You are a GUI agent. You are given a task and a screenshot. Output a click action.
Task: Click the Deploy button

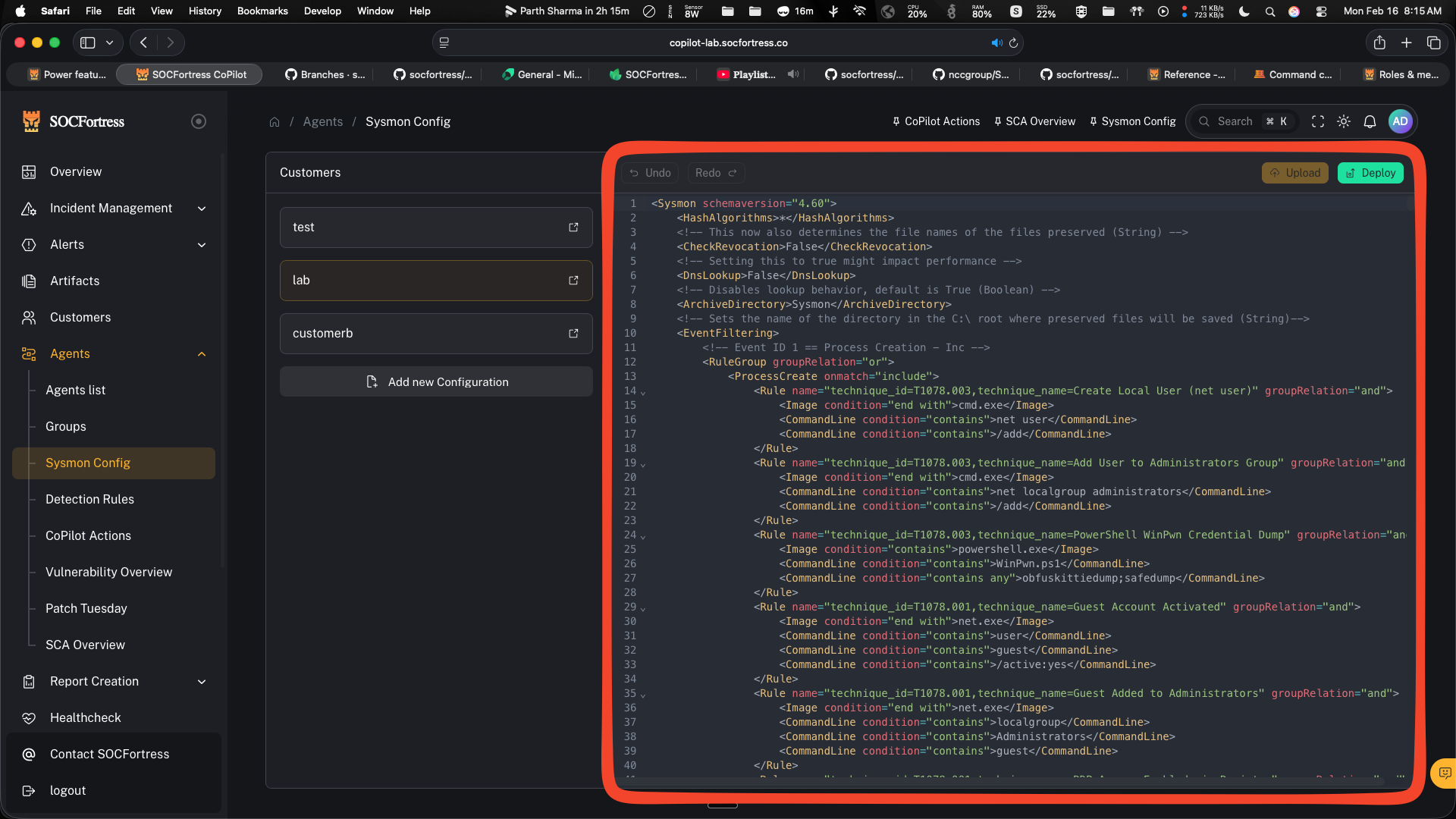click(x=1370, y=172)
